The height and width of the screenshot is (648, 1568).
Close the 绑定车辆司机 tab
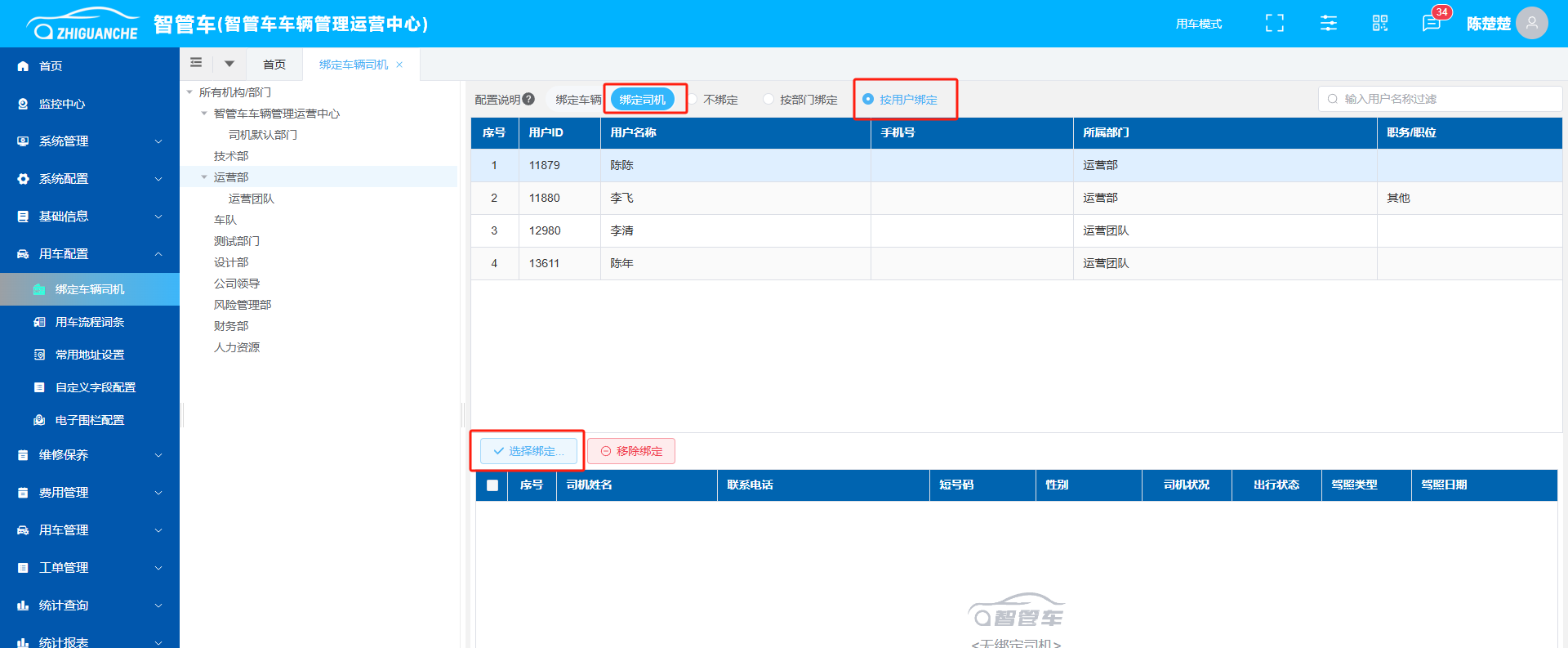click(x=399, y=65)
